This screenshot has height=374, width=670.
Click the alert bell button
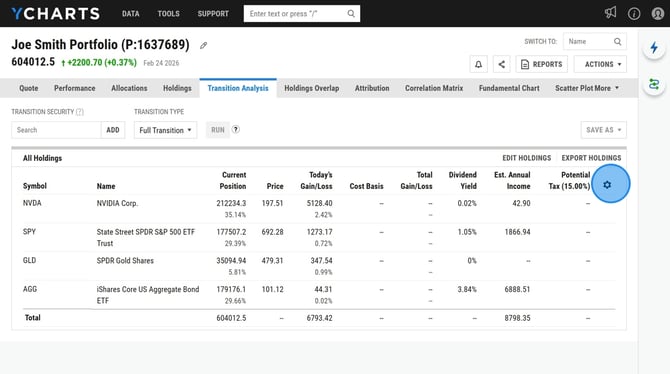(x=479, y=64)
